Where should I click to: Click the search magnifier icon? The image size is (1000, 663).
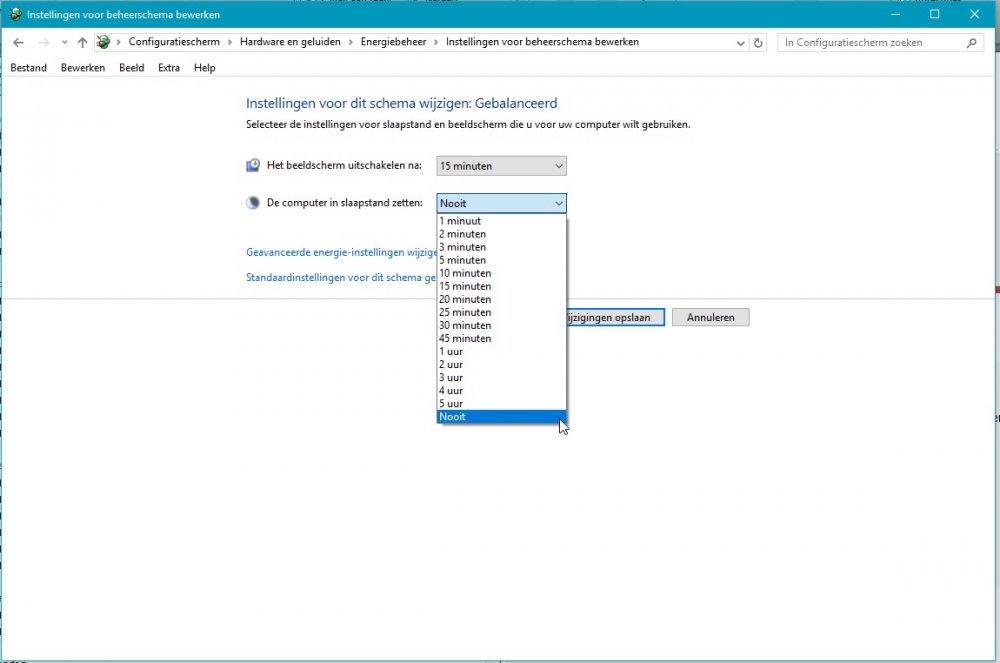(x=971, y=43)
